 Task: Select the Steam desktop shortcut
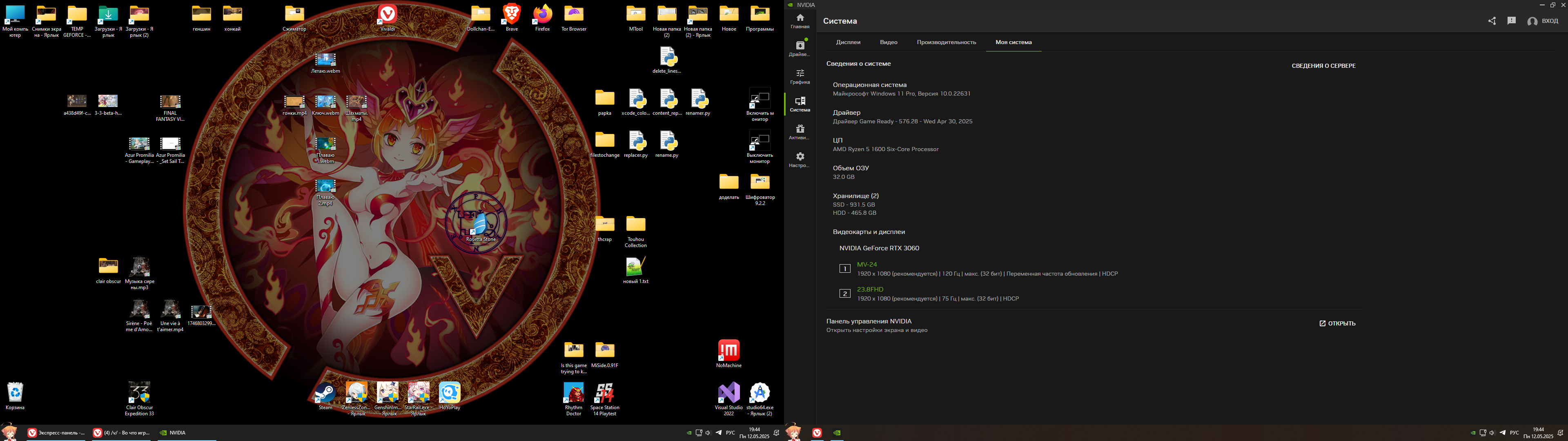(325, 396)
